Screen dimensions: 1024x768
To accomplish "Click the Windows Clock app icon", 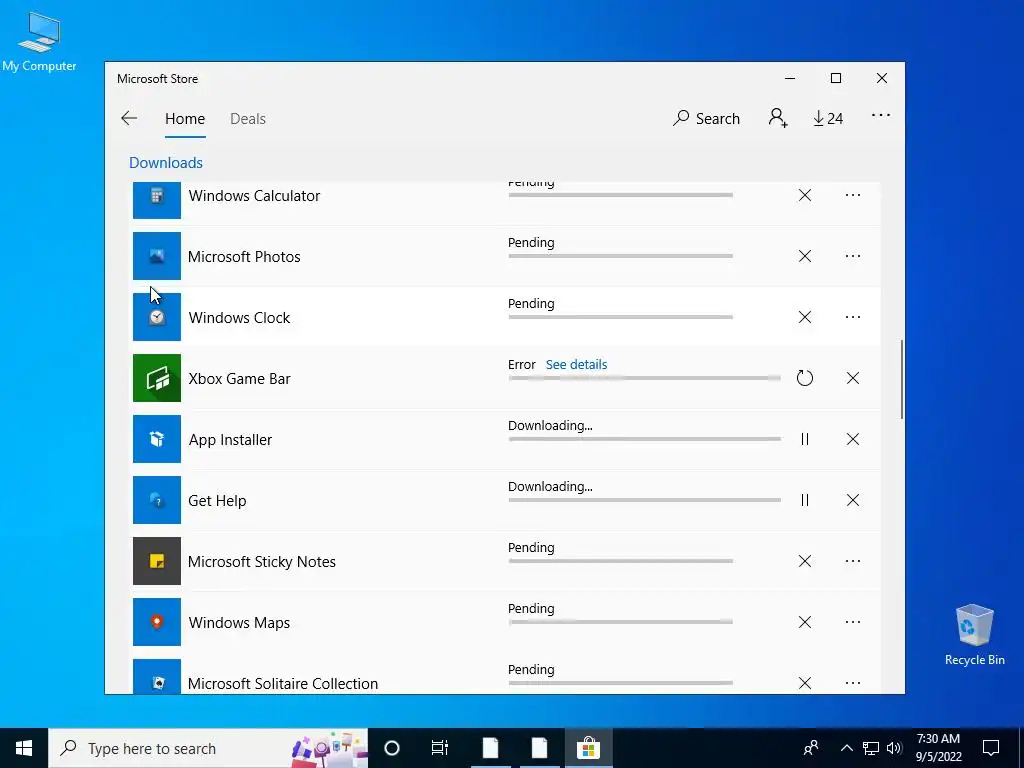I will [157, 317].
